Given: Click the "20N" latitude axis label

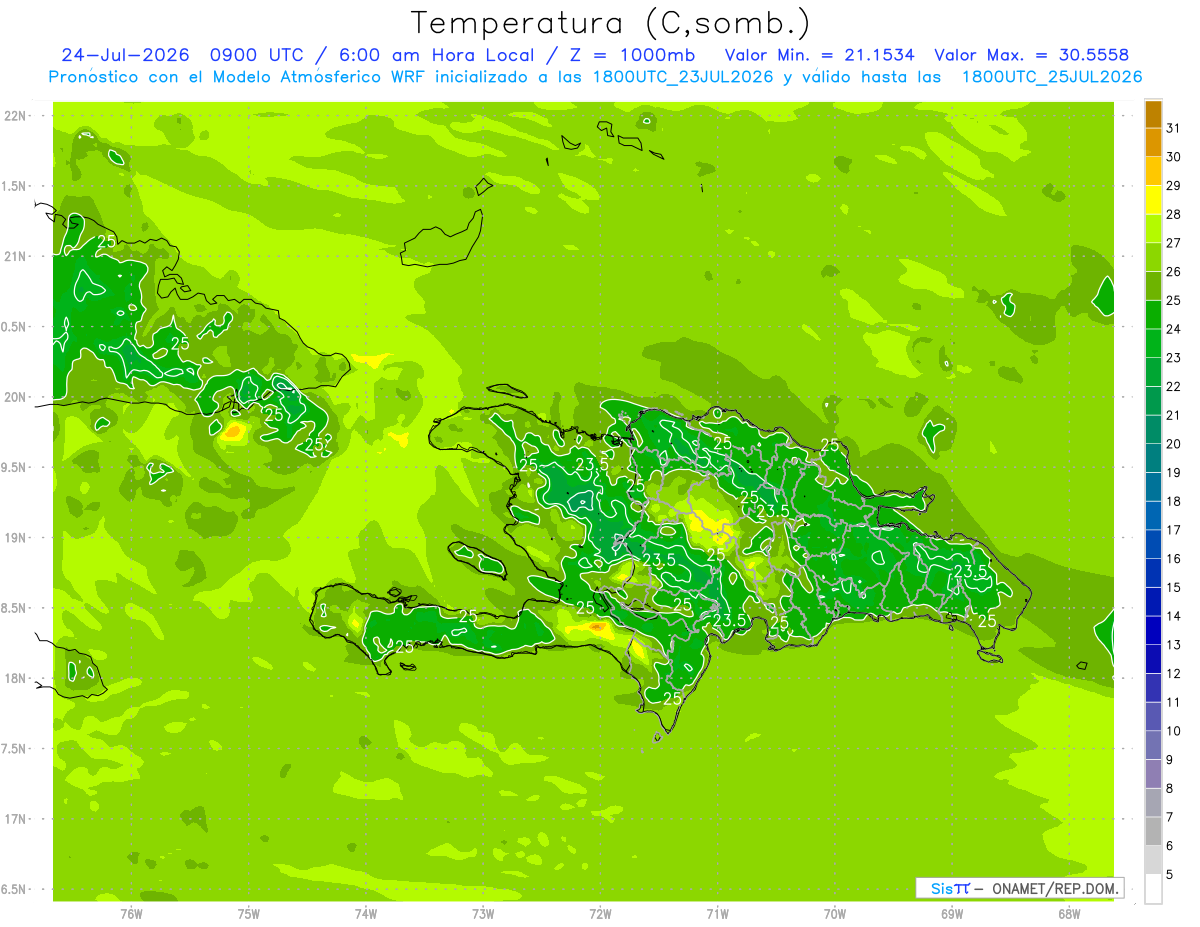Looking at the screenshot, I should (x=16, y=397).
